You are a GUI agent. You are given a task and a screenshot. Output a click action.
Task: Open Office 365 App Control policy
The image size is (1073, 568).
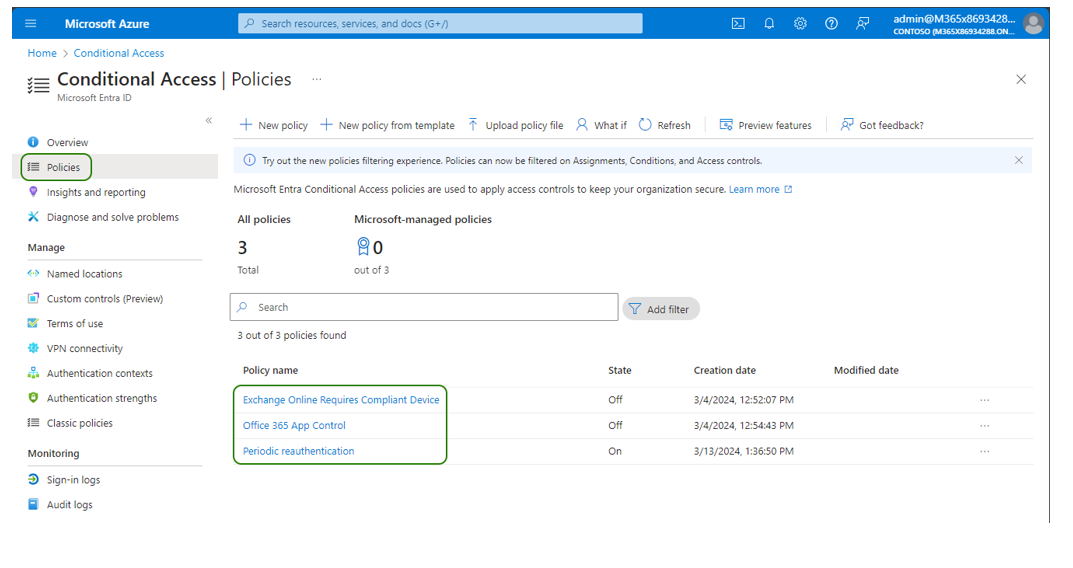click(294, 425)
